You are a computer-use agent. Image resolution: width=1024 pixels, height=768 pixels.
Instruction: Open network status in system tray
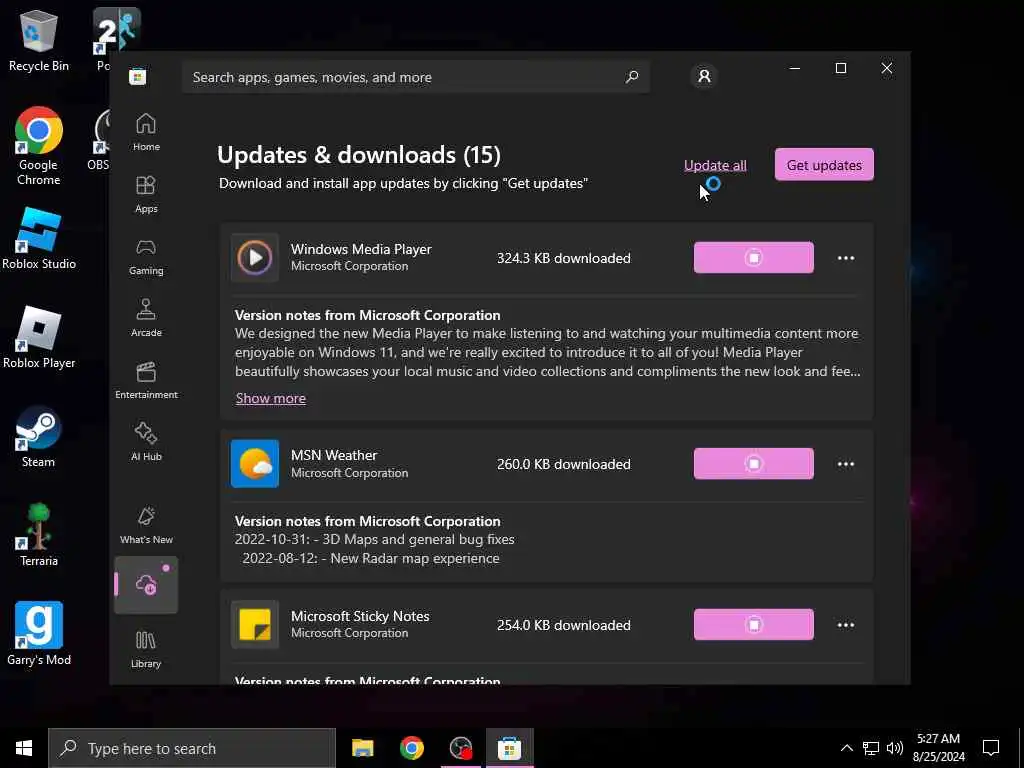point(871,748)
